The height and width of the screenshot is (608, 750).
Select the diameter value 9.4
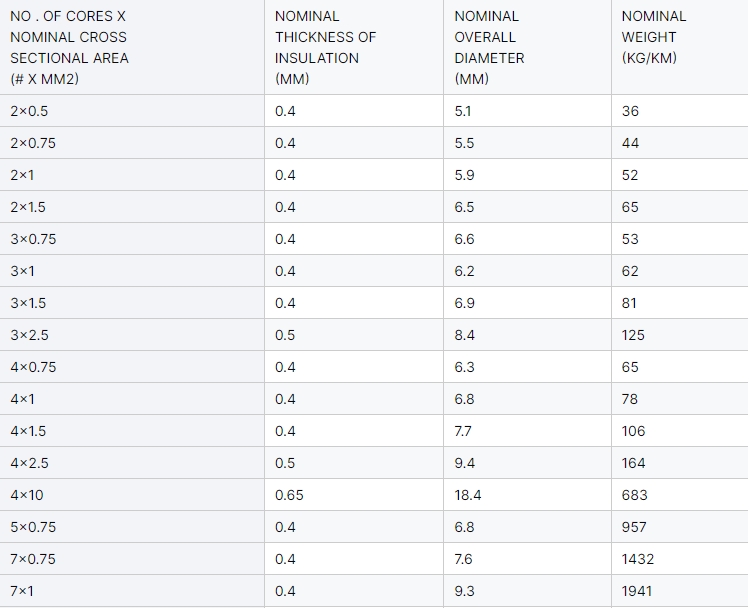tap(464, 463)
